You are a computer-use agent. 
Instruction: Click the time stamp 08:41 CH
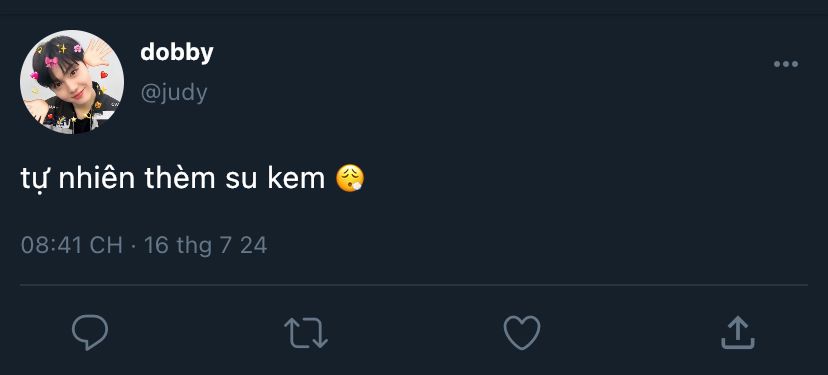72,246
